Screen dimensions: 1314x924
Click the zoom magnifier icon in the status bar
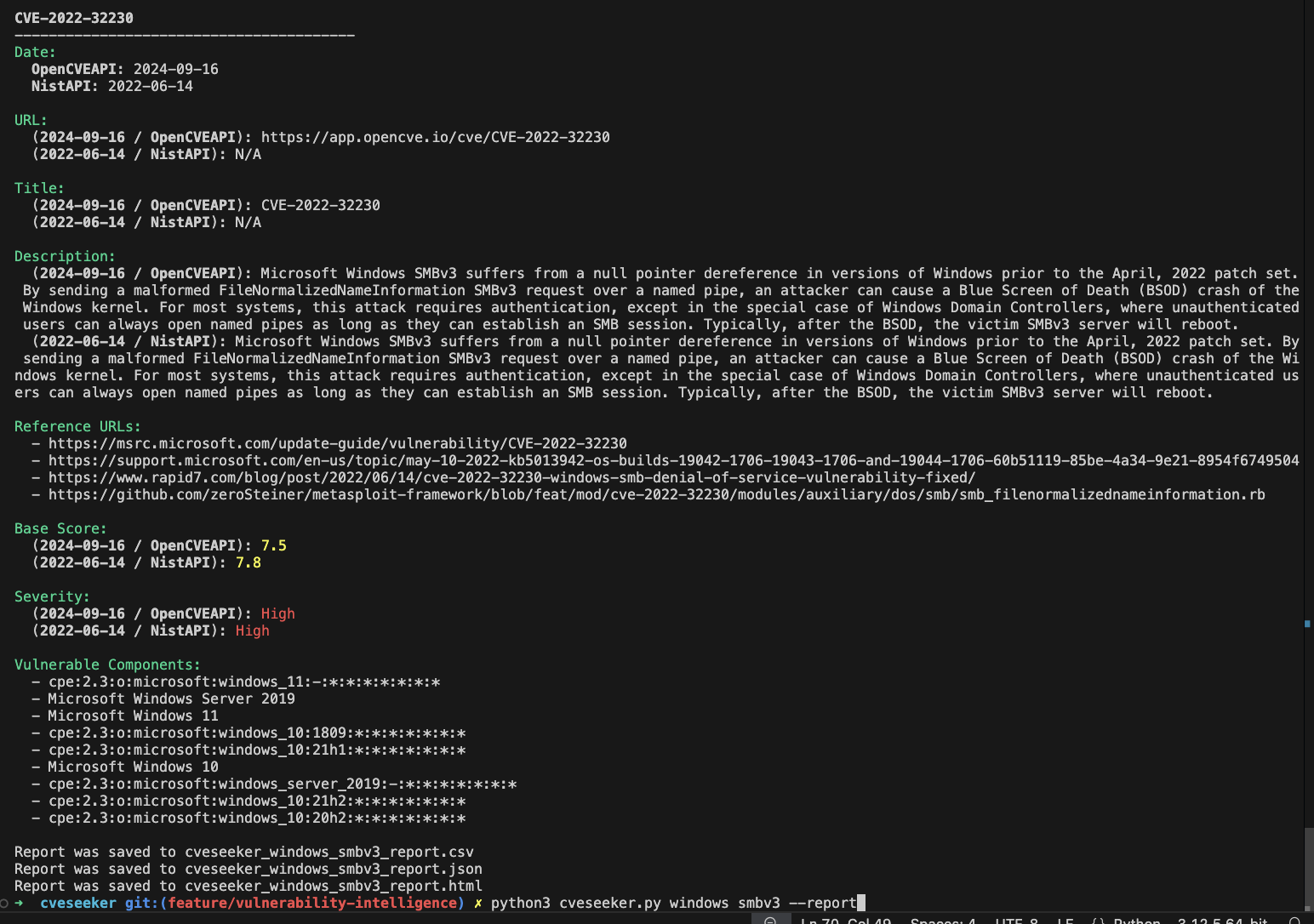(x=770, y=920)
